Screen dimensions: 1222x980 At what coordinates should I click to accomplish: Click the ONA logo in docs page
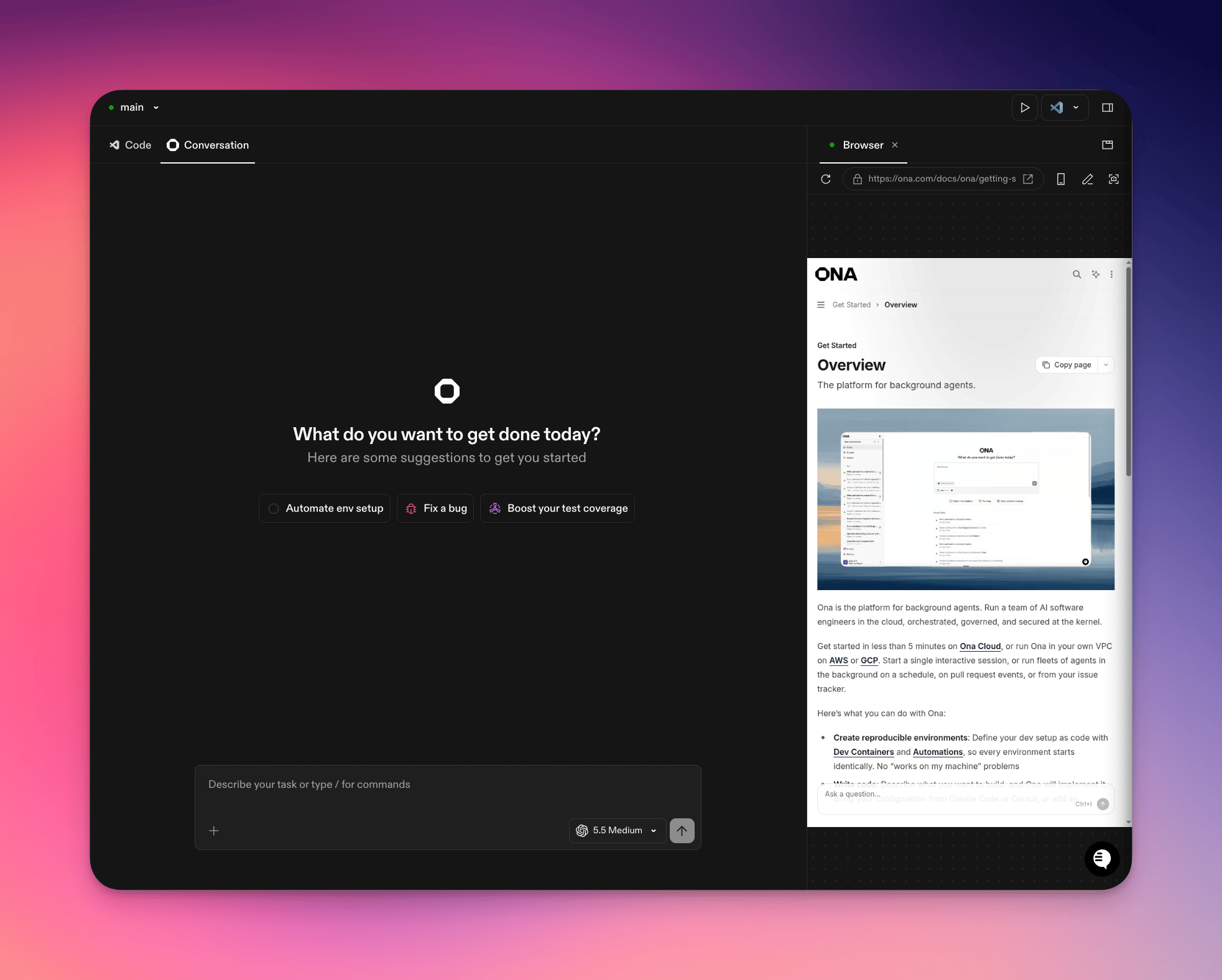click(x=836, y=274)
